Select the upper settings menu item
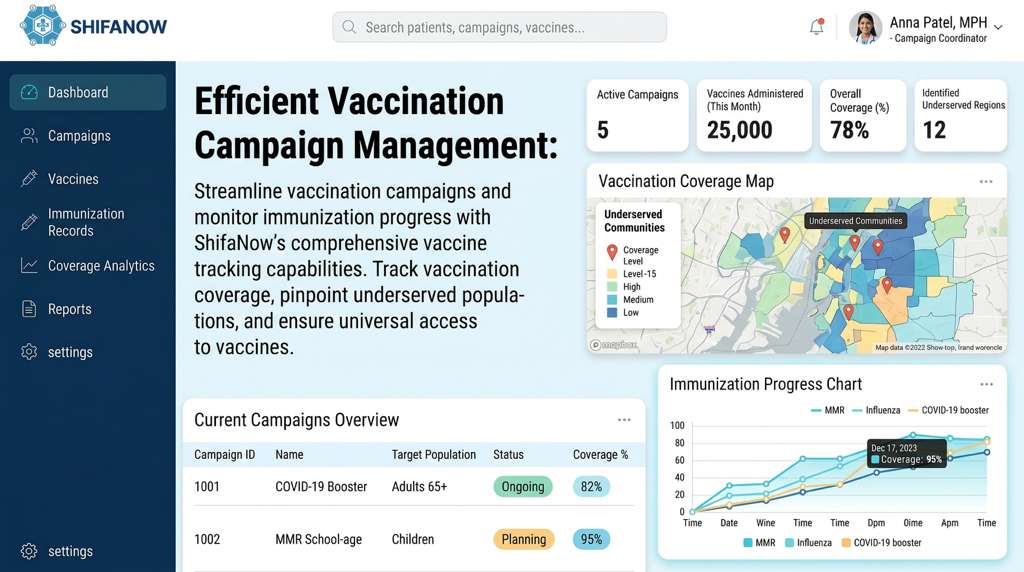Viewport: 1024px width, 572px height. coord(70,352)
